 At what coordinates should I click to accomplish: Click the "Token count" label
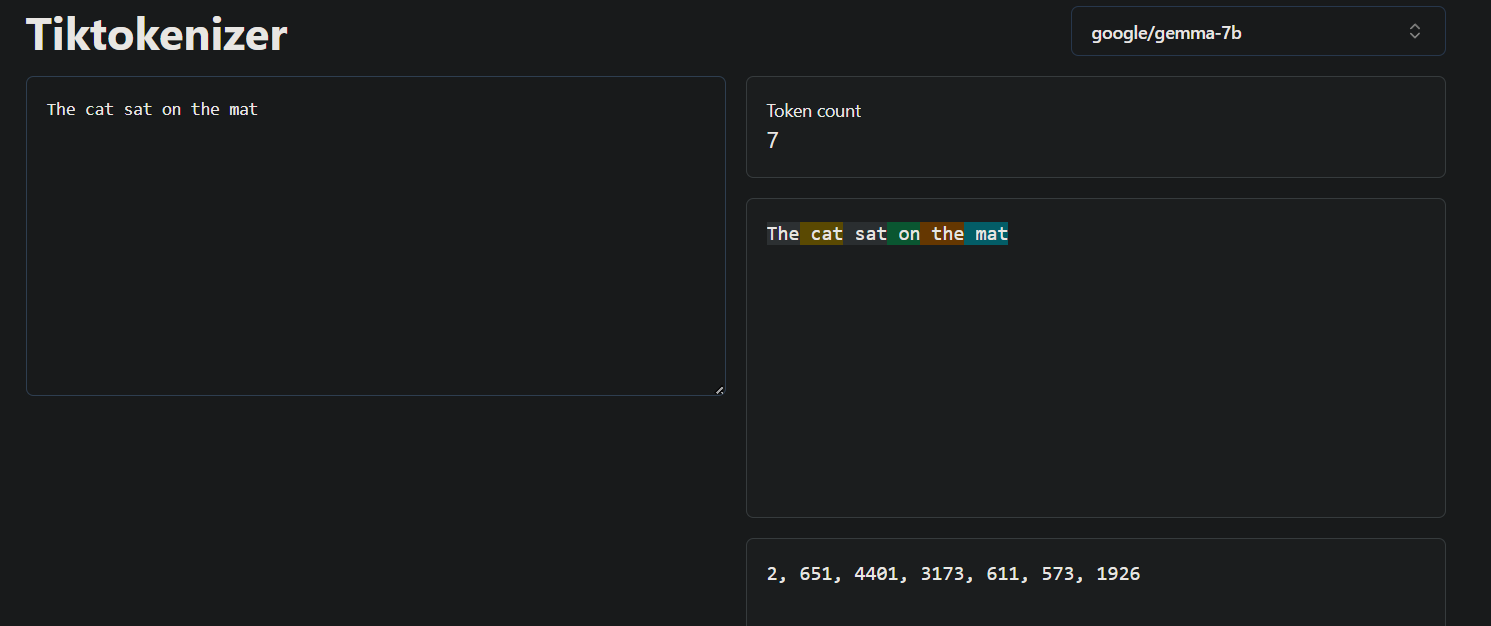point(814,111)
